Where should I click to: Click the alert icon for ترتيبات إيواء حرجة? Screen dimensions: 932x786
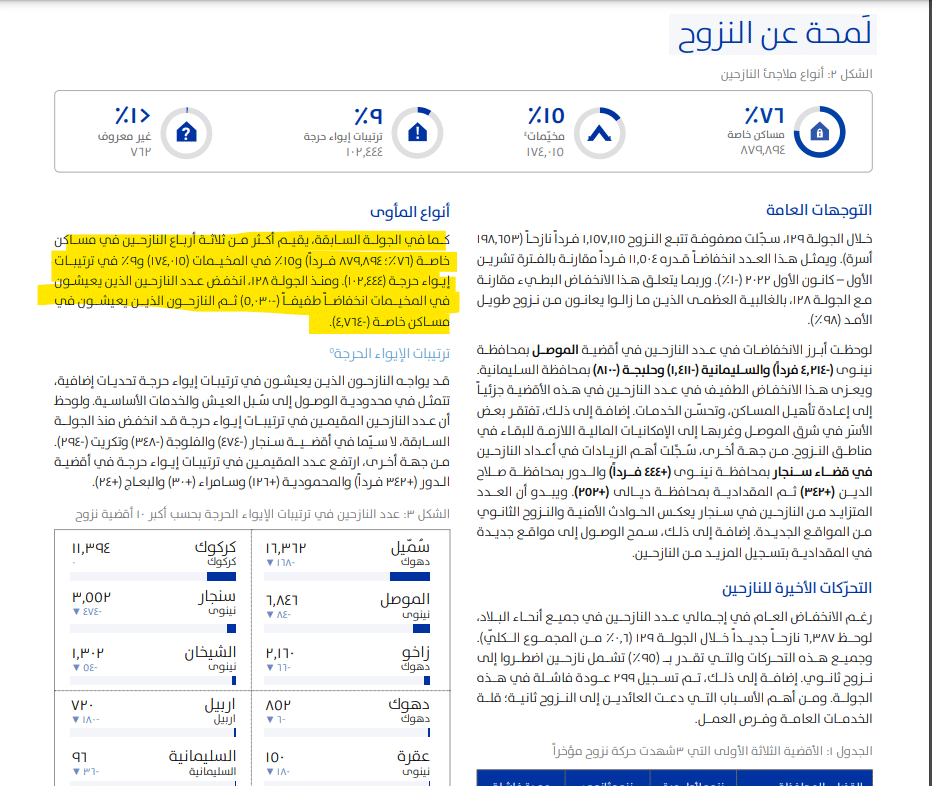417,131
